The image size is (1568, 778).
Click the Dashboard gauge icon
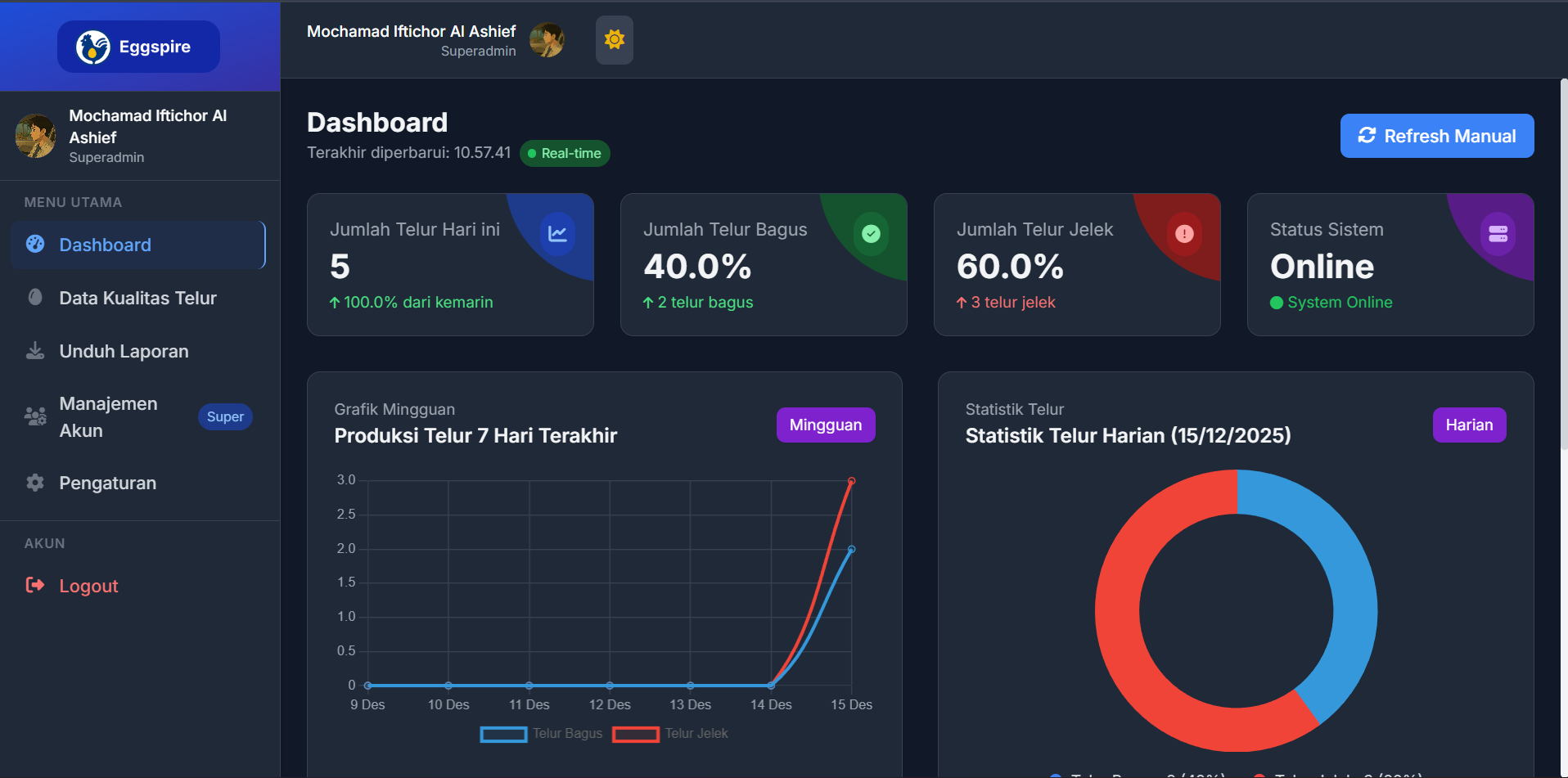(35, 244)
